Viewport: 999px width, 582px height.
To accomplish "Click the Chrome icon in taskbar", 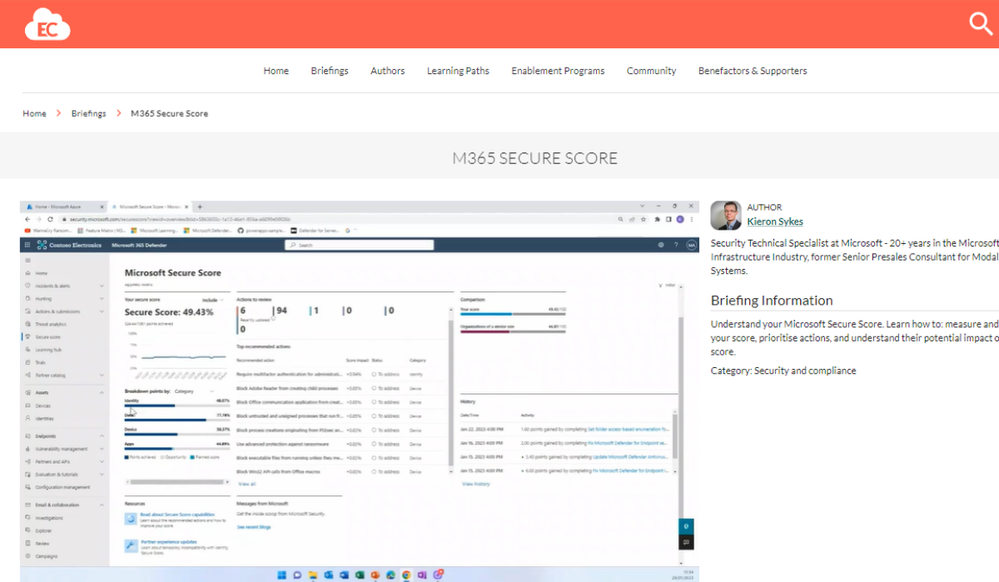I will [406, 575].
